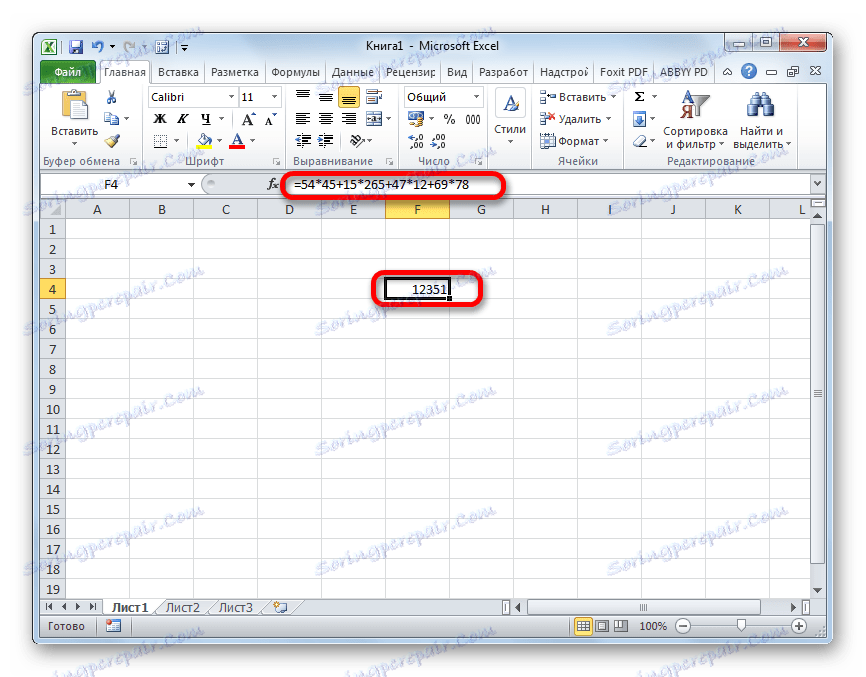Switch to the Формулы tab
The height and width of the screenshot is (677, 866).
coord(295,72)
